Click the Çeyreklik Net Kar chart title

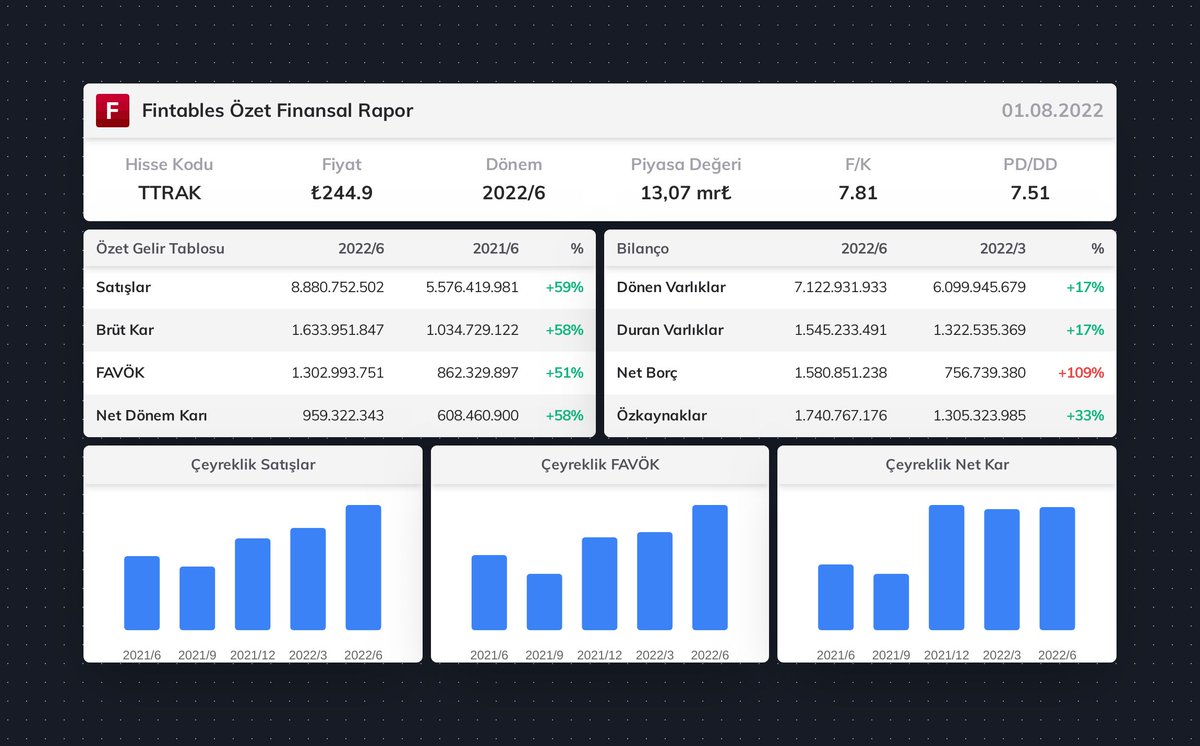(947, 465)
